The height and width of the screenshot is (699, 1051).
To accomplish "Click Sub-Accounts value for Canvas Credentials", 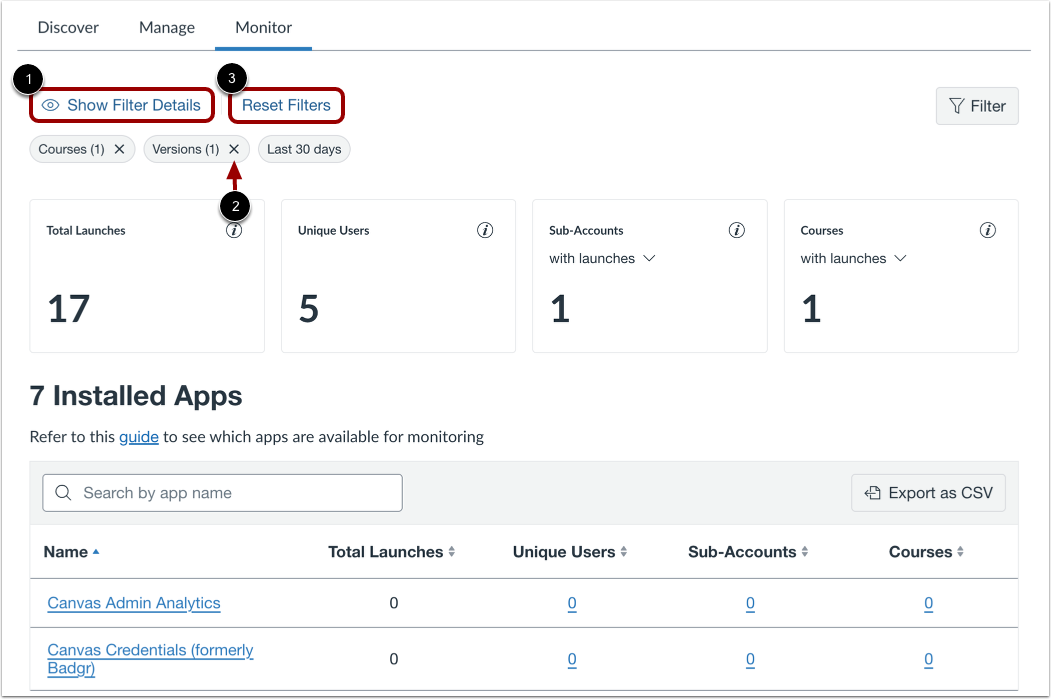I will [750, 659].
